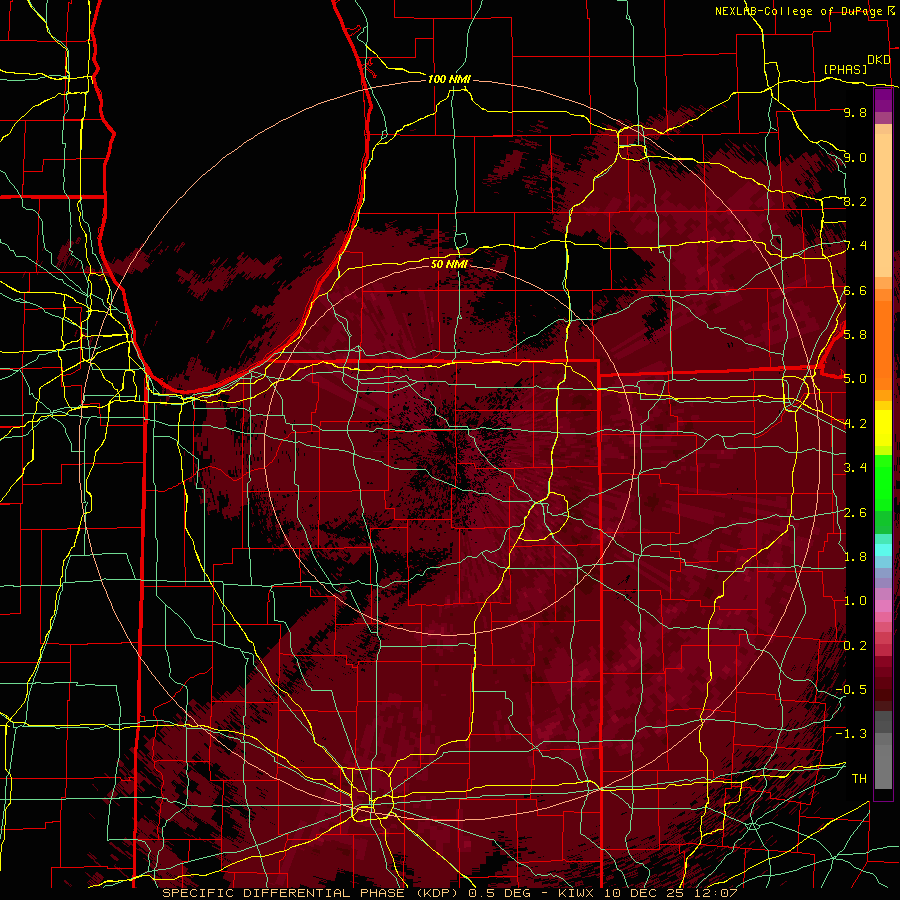Click the -1.3 scale value
Image resolution: width=900 pixels, height=900 pixels.
[x=852, y=734]
